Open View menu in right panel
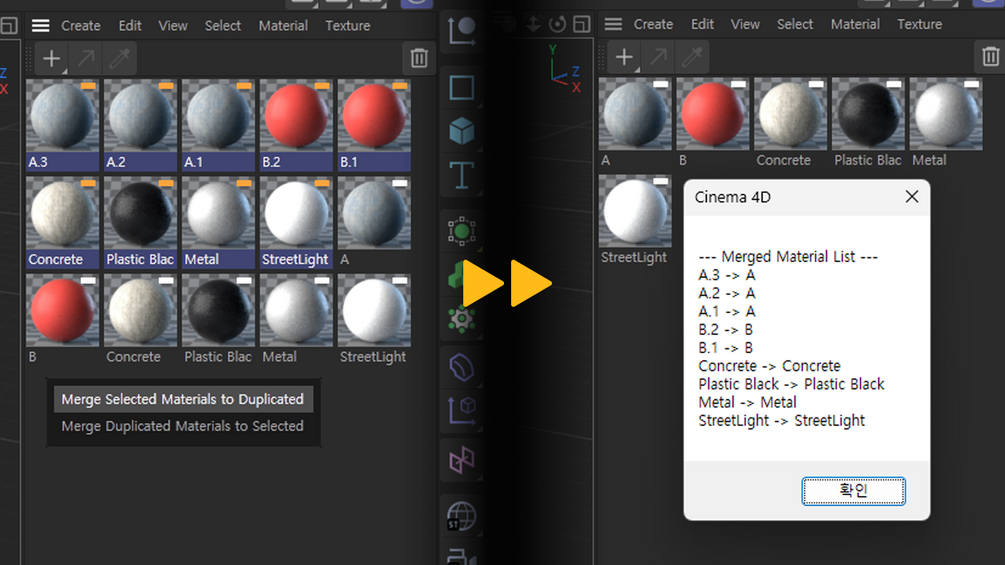 [x=745, y=24]
